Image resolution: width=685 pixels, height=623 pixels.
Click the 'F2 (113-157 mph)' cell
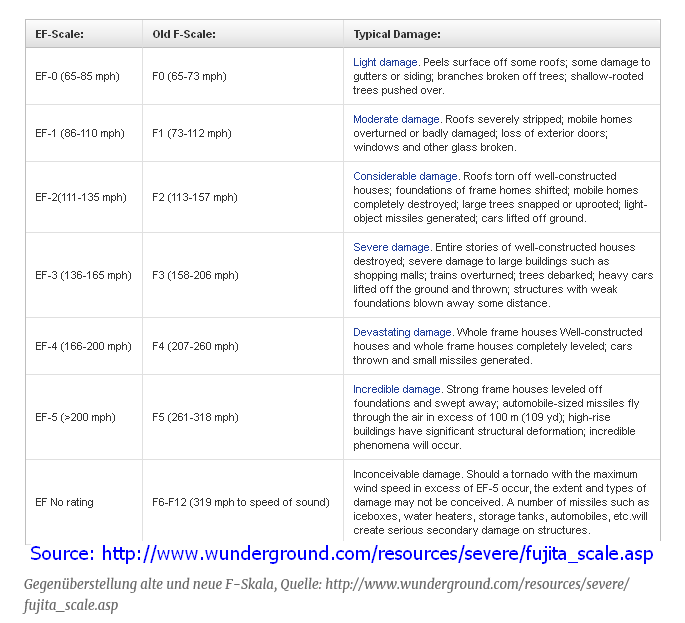pyautogui.click(x=195, y=197)
